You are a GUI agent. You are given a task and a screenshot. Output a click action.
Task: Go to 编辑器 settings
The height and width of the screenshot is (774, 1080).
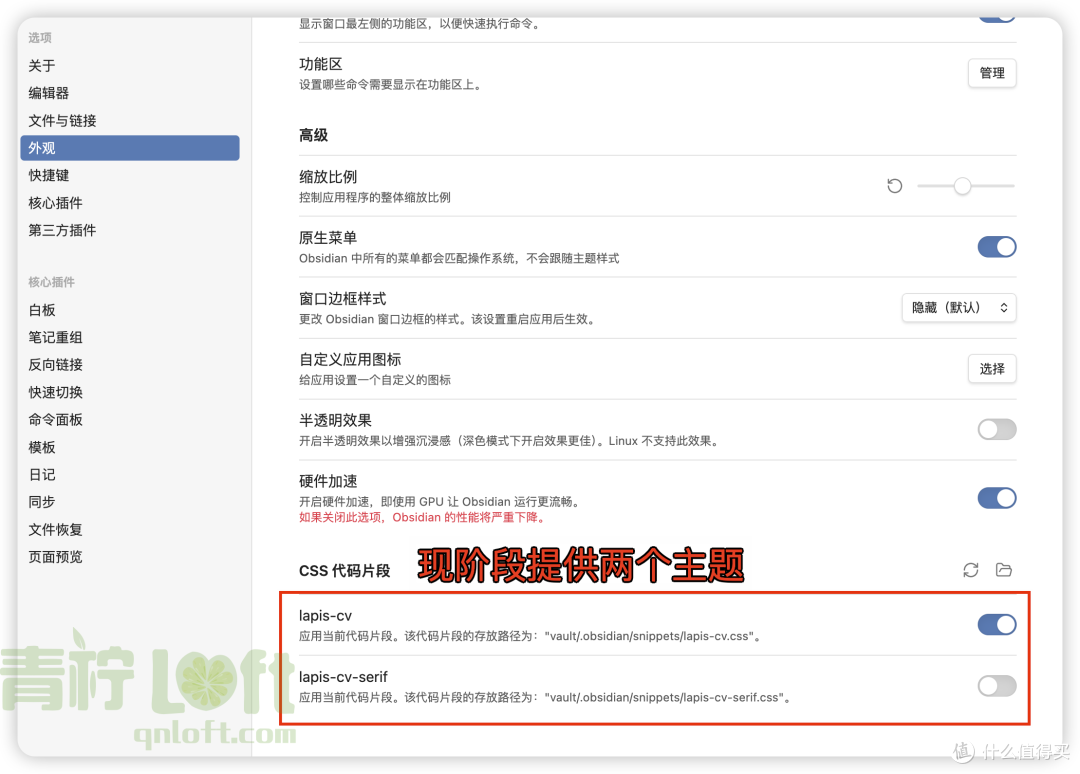point(130,93)
